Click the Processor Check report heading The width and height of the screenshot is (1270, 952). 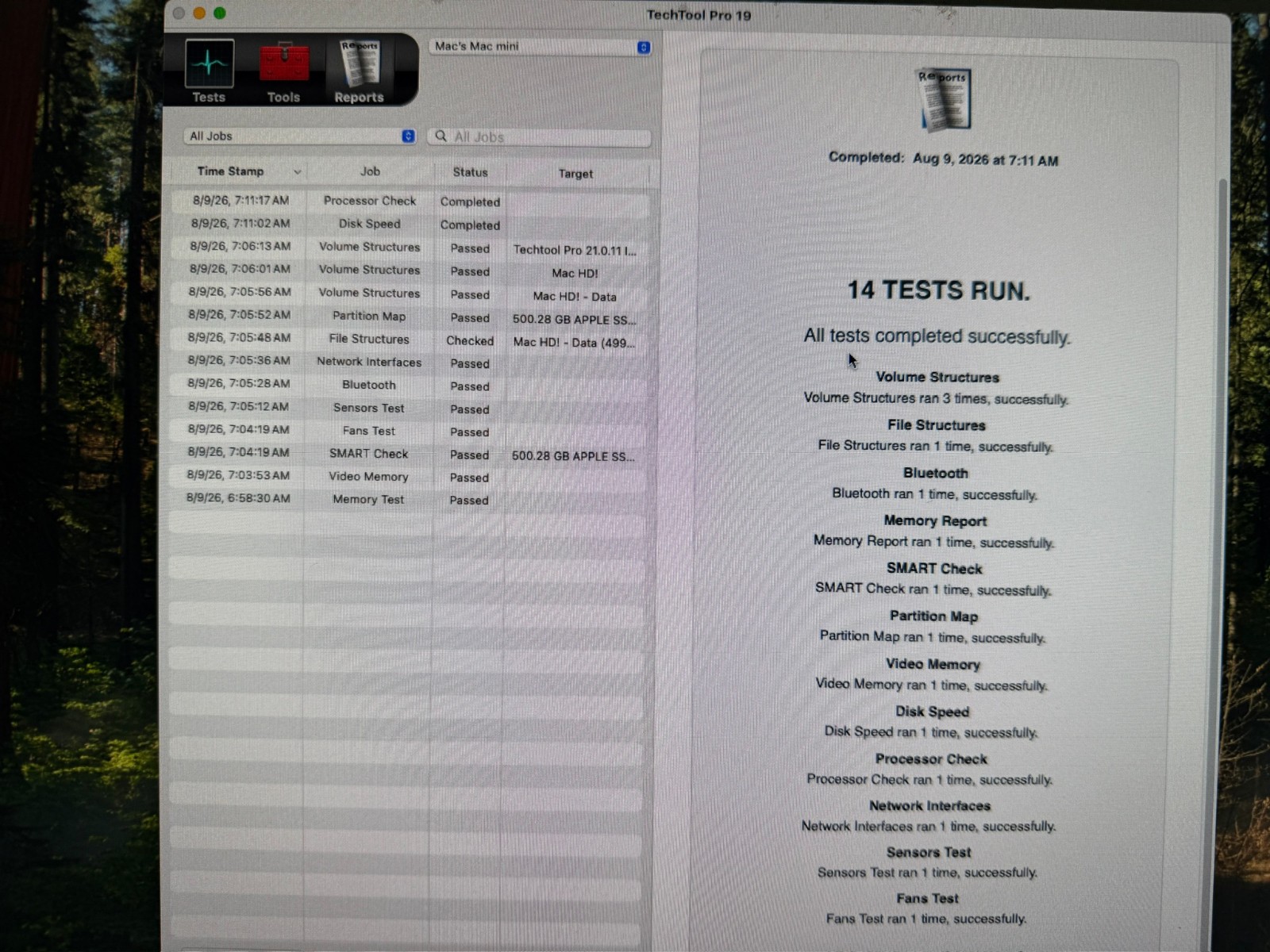[931, 759]
